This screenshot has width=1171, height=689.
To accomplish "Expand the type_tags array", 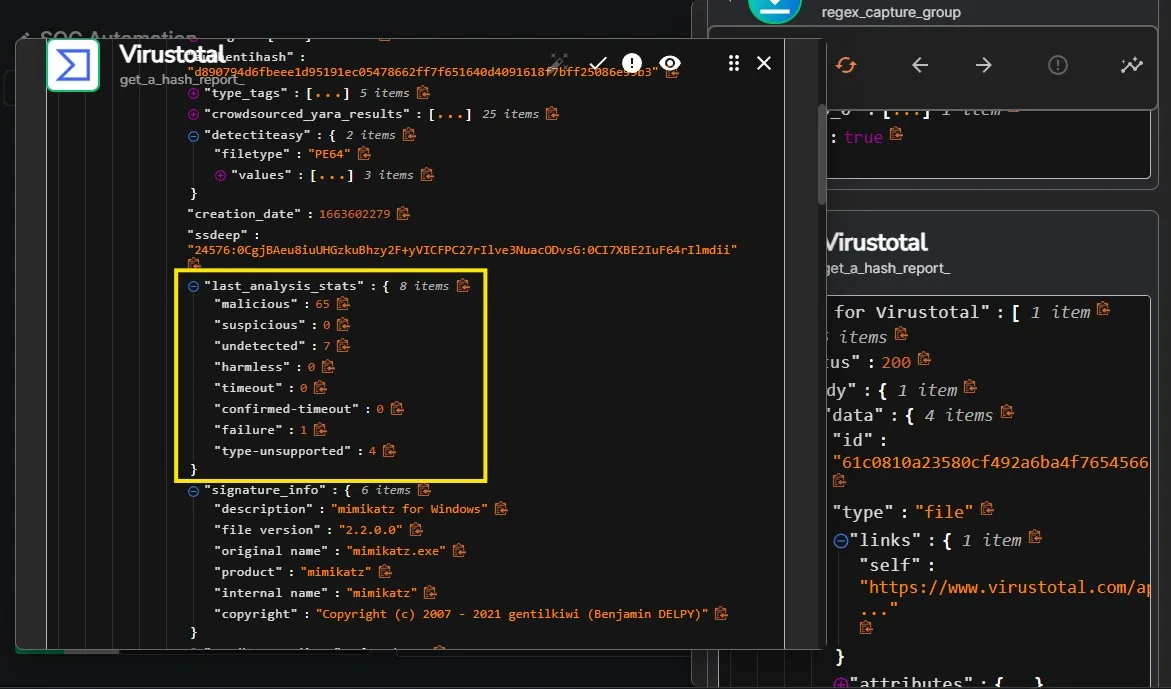I will tap(194, 93).
